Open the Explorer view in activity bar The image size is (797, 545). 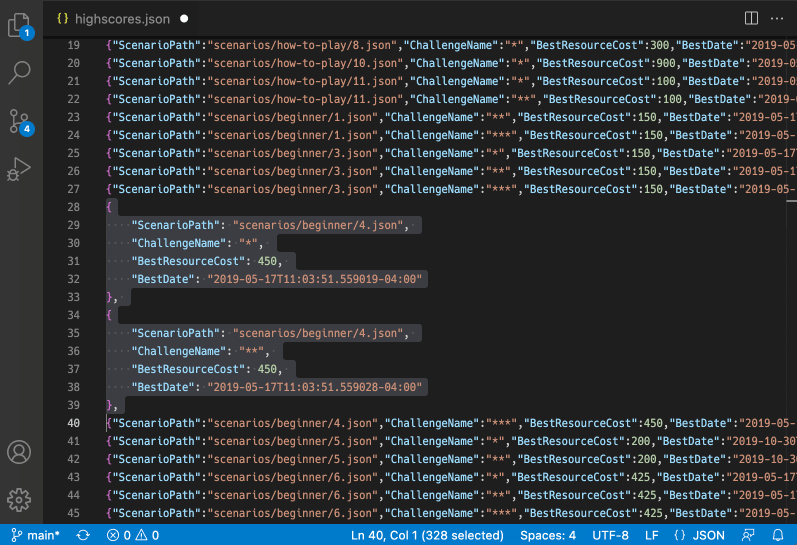[20, 25]
